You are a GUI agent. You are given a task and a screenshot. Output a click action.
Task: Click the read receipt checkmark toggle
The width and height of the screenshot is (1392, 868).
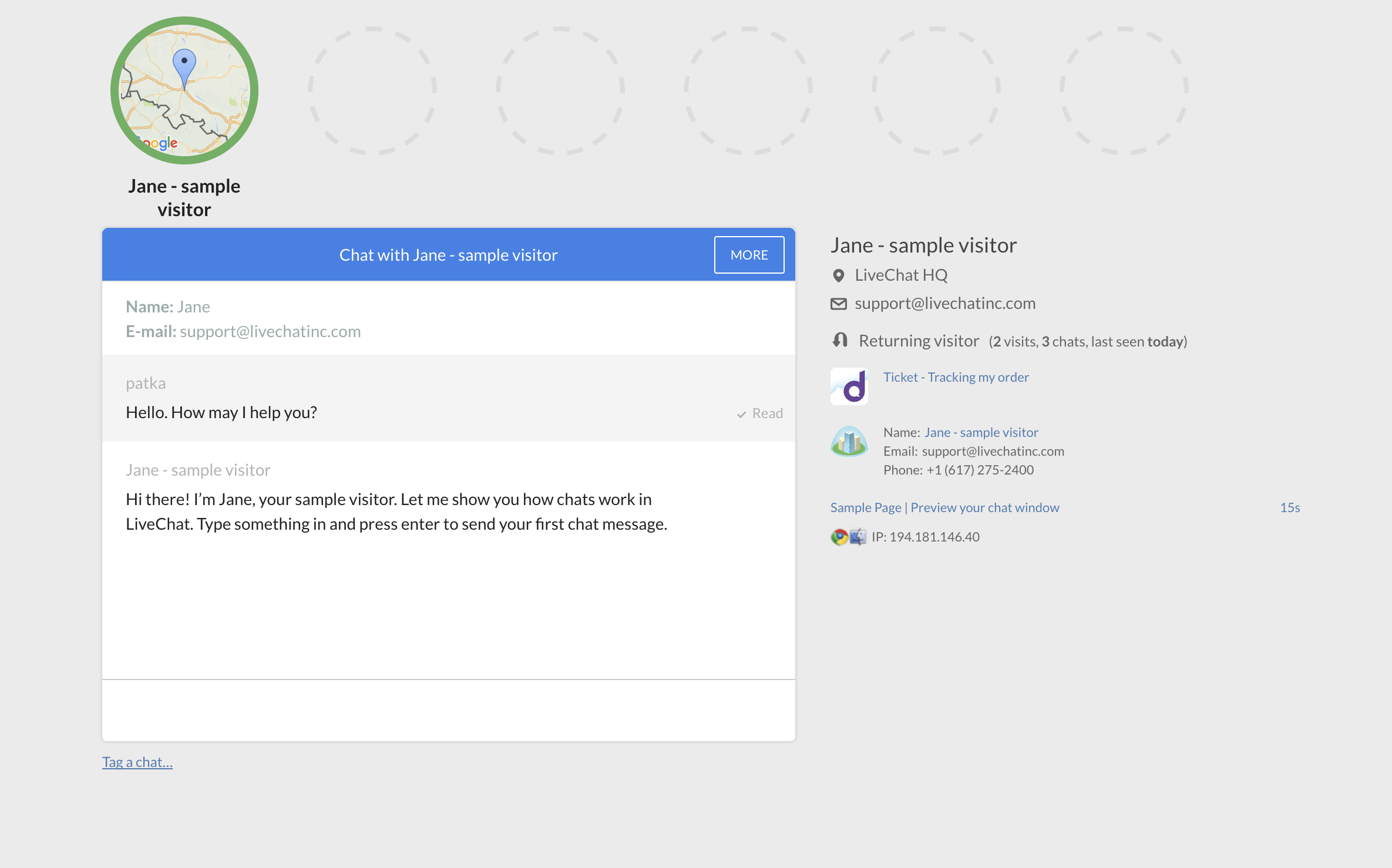tap(742, 413)
